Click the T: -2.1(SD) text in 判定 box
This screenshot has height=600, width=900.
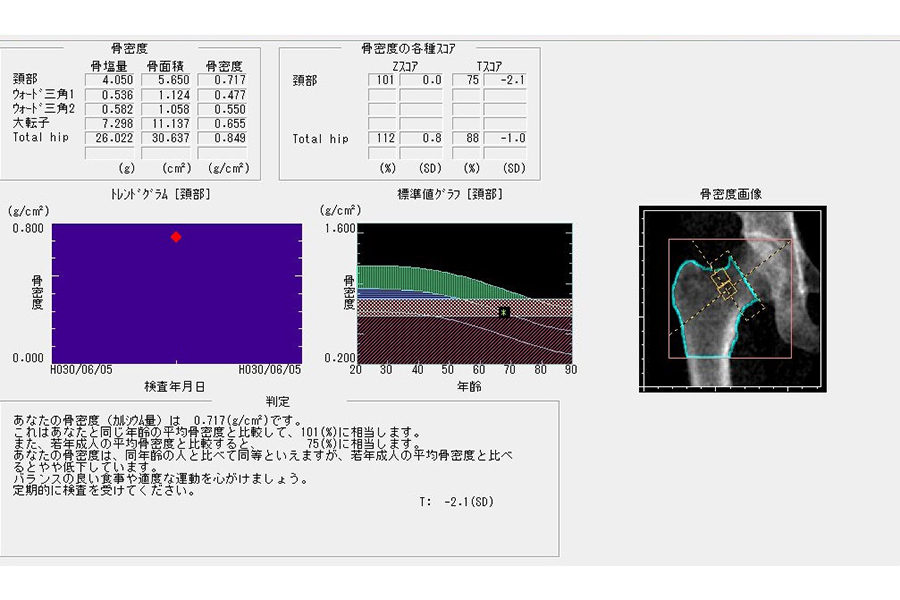point(456,502)
